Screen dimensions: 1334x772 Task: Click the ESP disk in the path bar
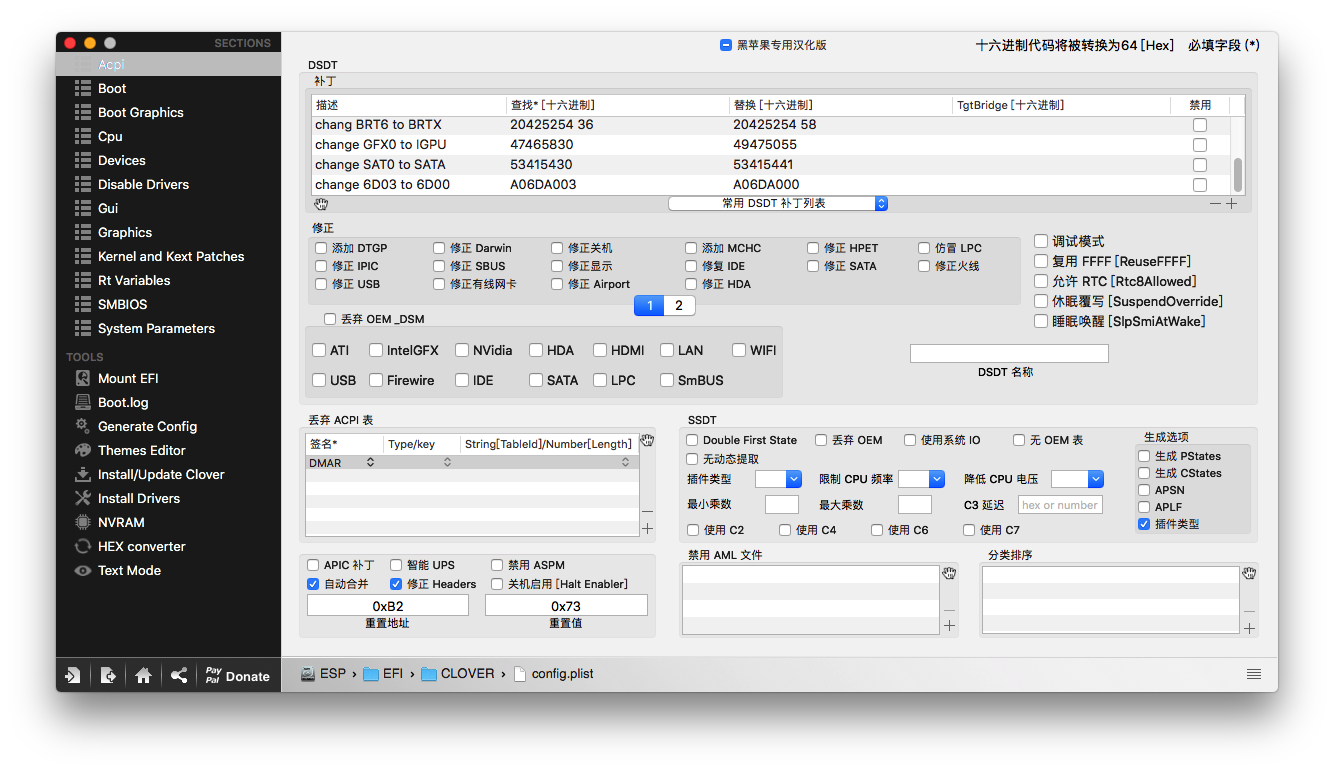click(323, 674)
